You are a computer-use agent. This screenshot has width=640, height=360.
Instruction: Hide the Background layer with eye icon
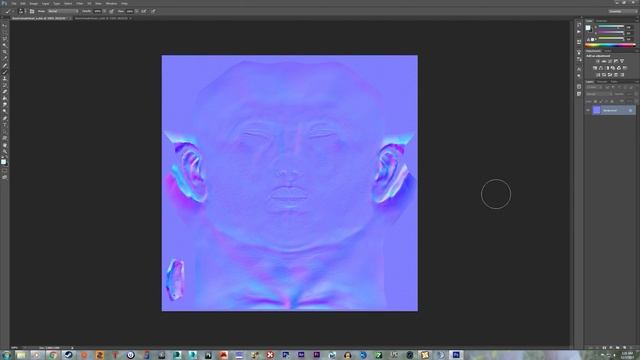pyautogui.click(x=588, y=110)
